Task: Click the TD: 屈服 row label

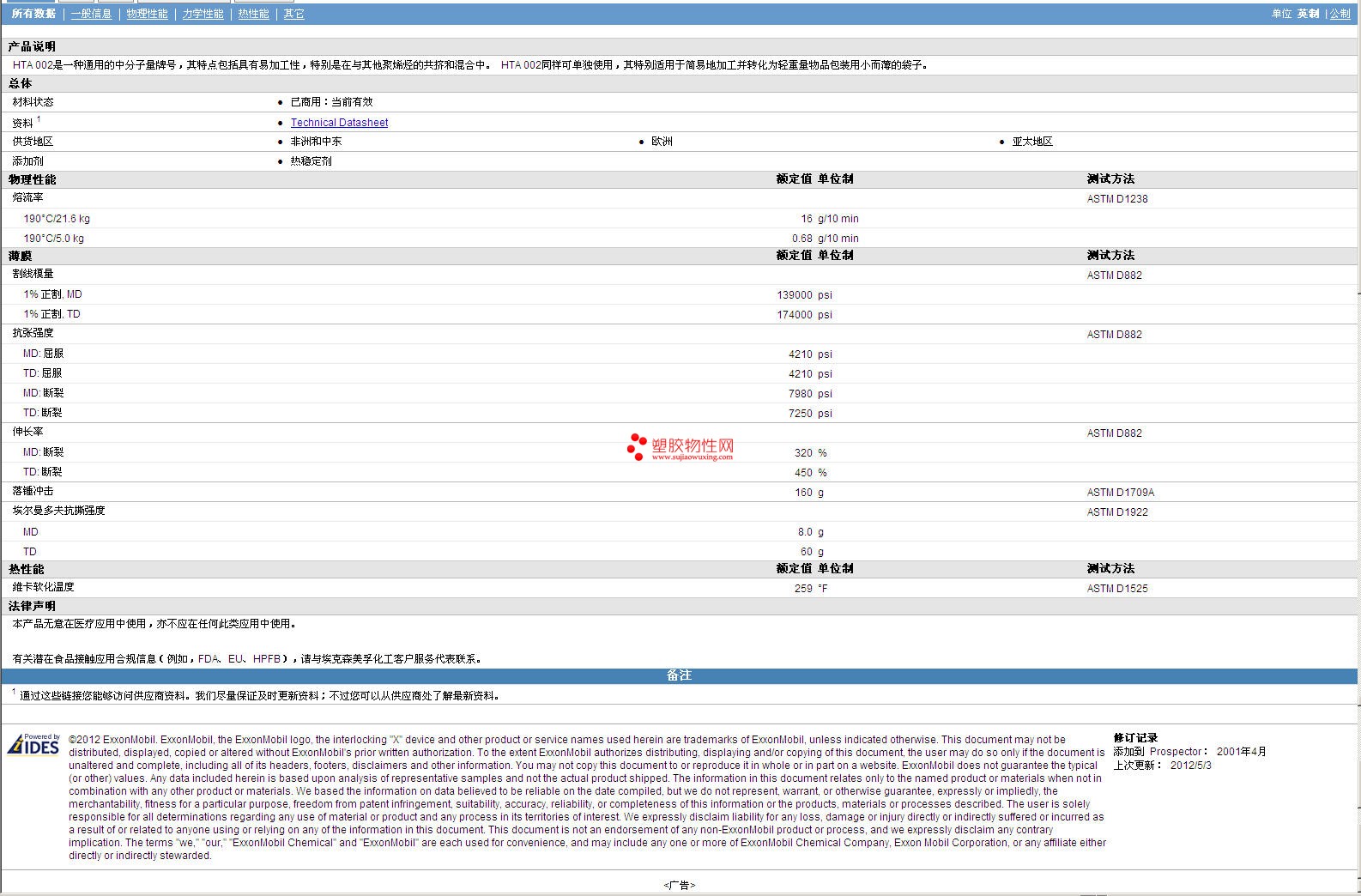Action: [x=42, y=373]
